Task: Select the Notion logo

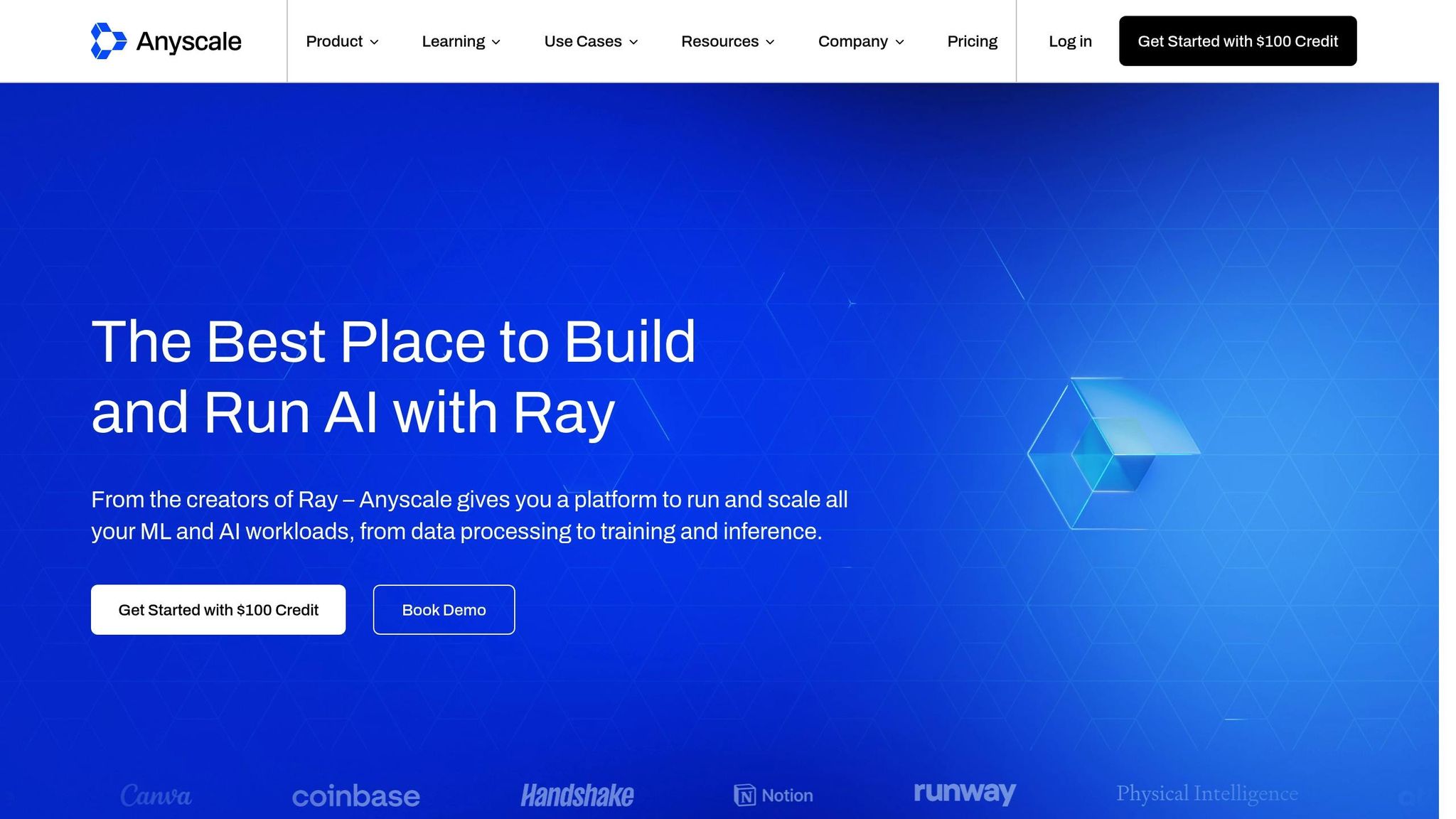Action: point(773,795)
